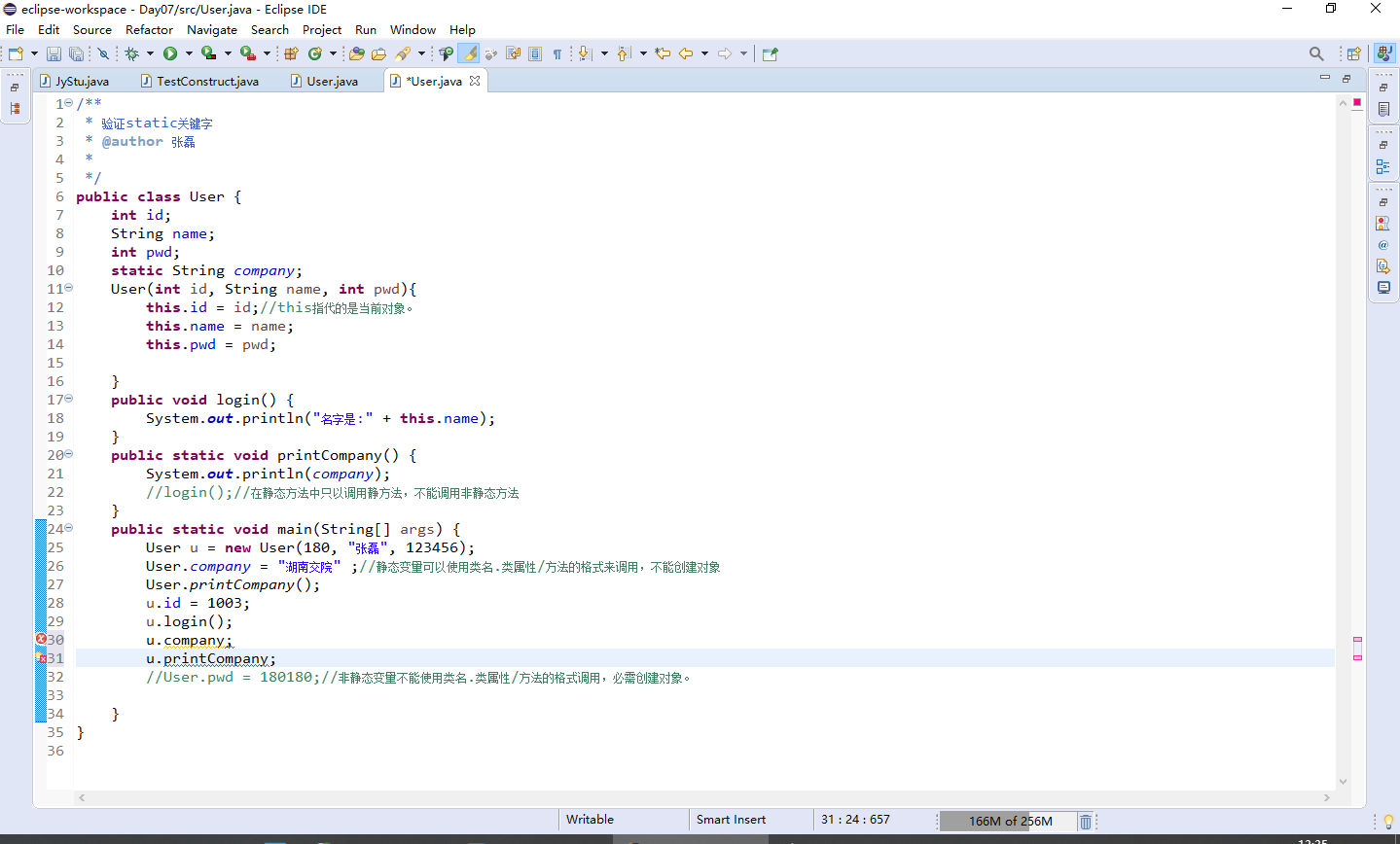
Task: Jump to Next Annotation
Action: coord(585,53)
